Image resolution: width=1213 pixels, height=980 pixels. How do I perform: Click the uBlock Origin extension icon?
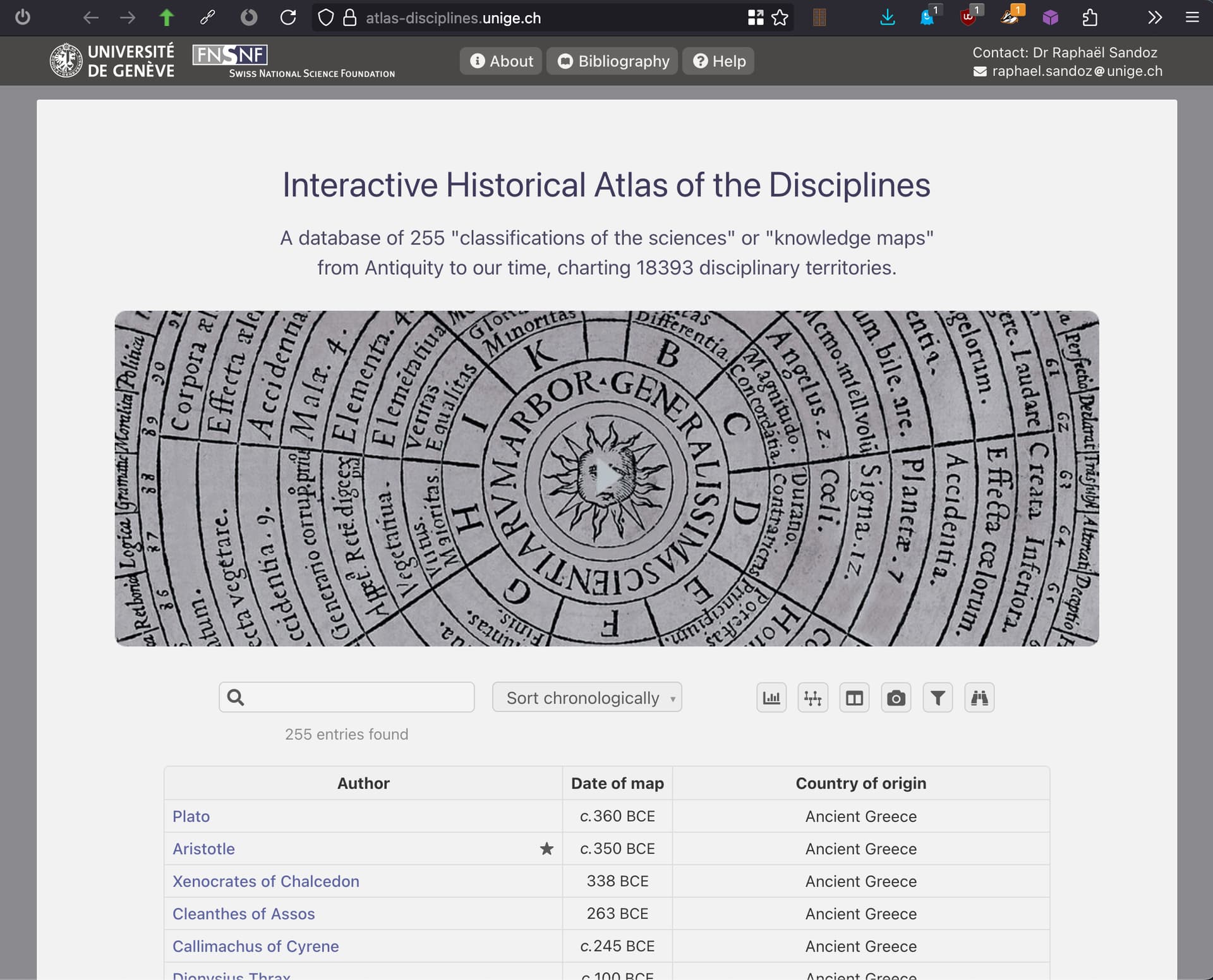pos(968,18)
